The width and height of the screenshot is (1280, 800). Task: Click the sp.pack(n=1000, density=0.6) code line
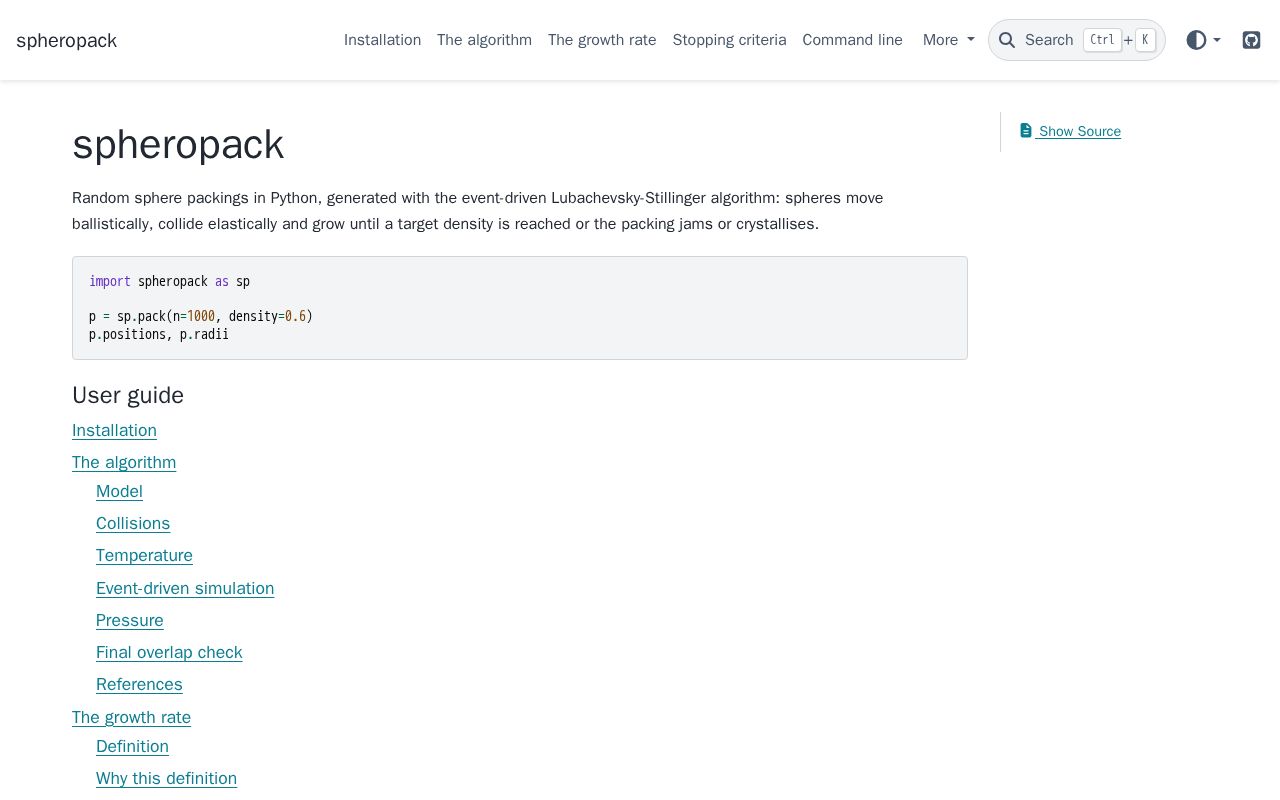(201, 316)
